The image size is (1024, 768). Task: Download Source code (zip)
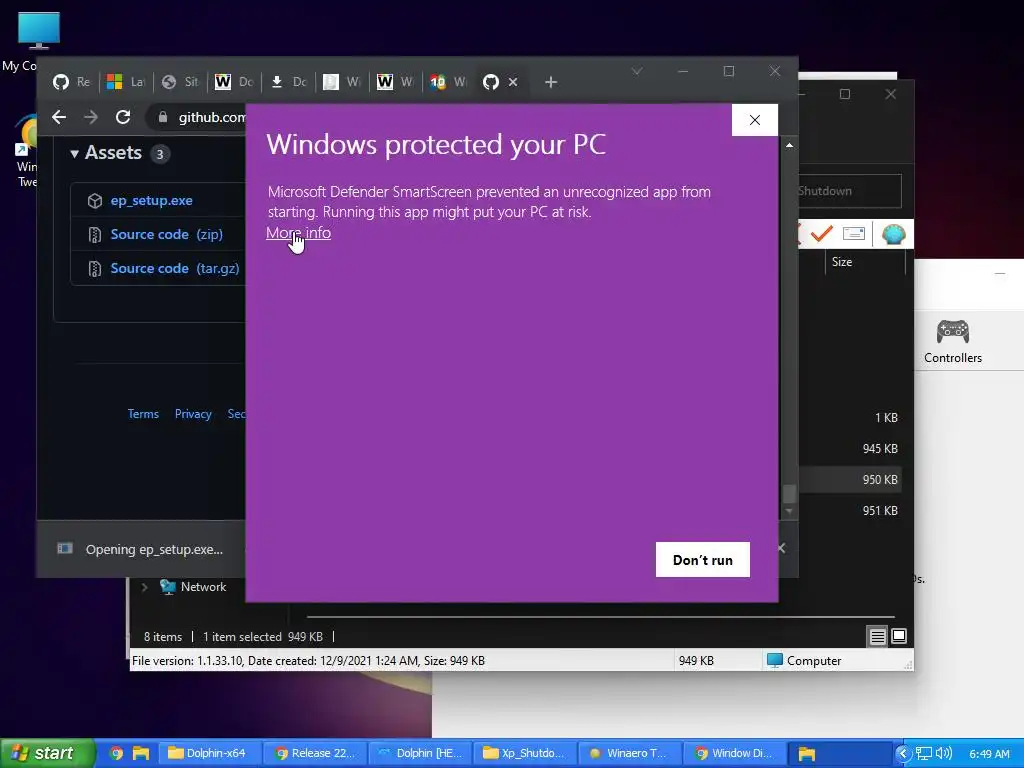tap(167, 234)
